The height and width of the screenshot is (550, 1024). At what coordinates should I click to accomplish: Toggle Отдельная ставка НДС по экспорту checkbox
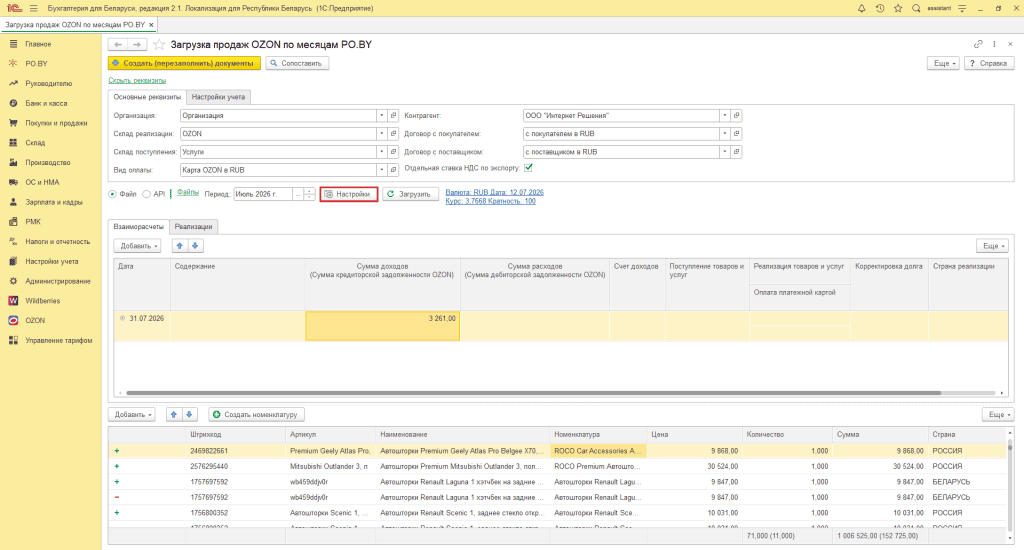[x=528, y=168]
